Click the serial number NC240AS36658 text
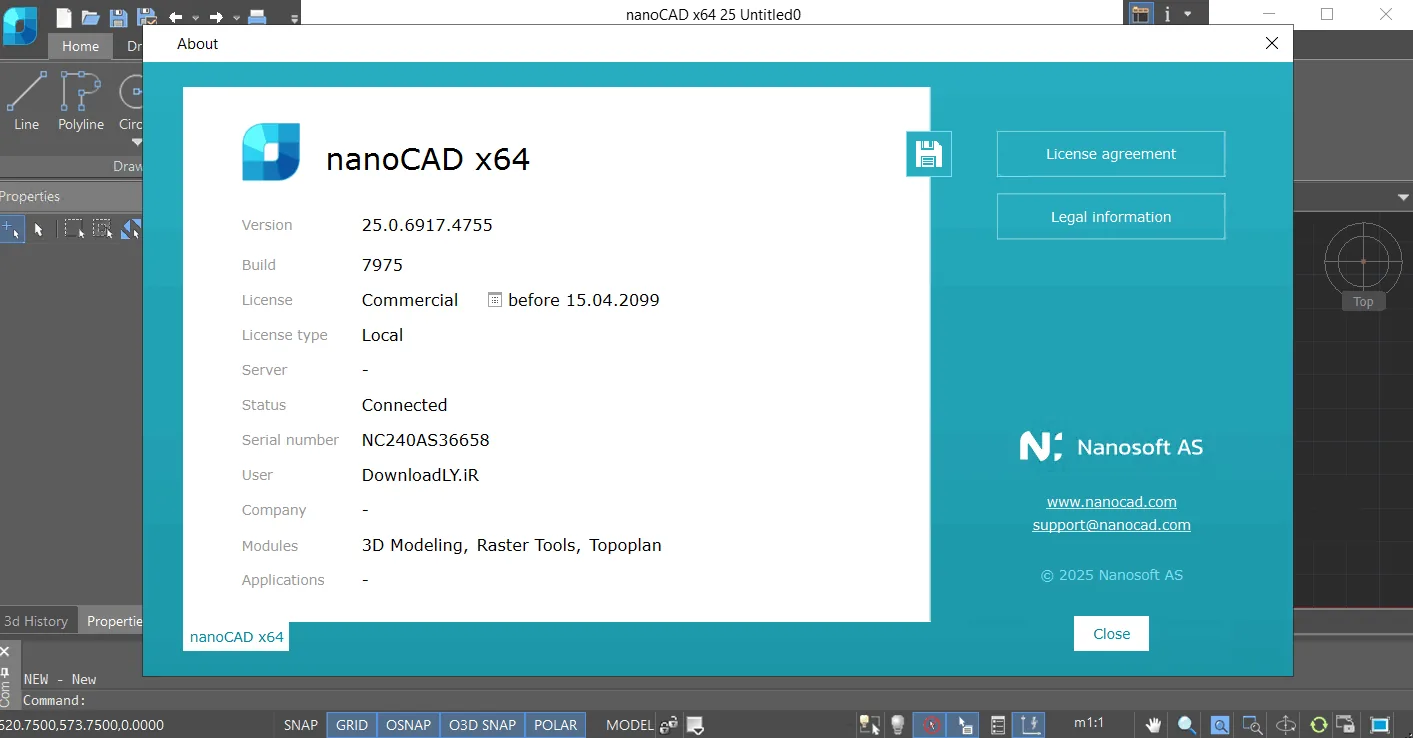1413x738 pixels. (x=426, y=440)
